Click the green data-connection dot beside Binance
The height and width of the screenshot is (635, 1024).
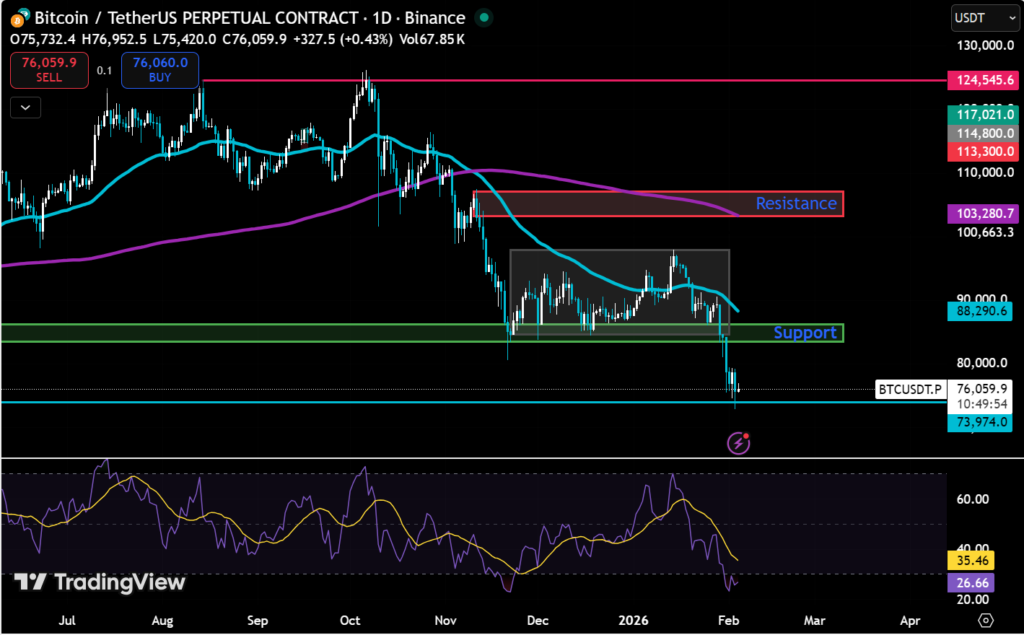coord(484,18)
